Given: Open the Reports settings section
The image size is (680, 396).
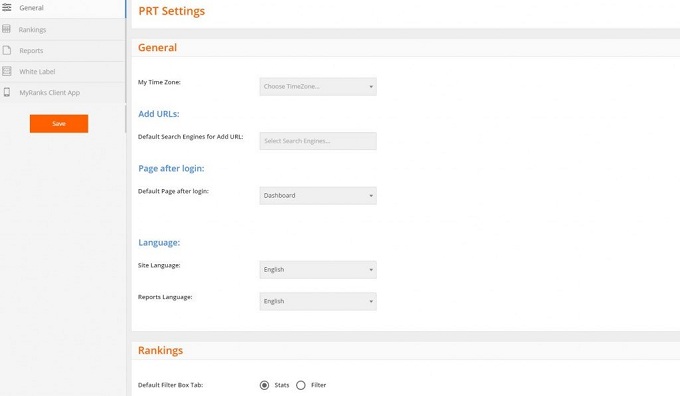Looking at the screenshot, I should click(x=62, y=51).
